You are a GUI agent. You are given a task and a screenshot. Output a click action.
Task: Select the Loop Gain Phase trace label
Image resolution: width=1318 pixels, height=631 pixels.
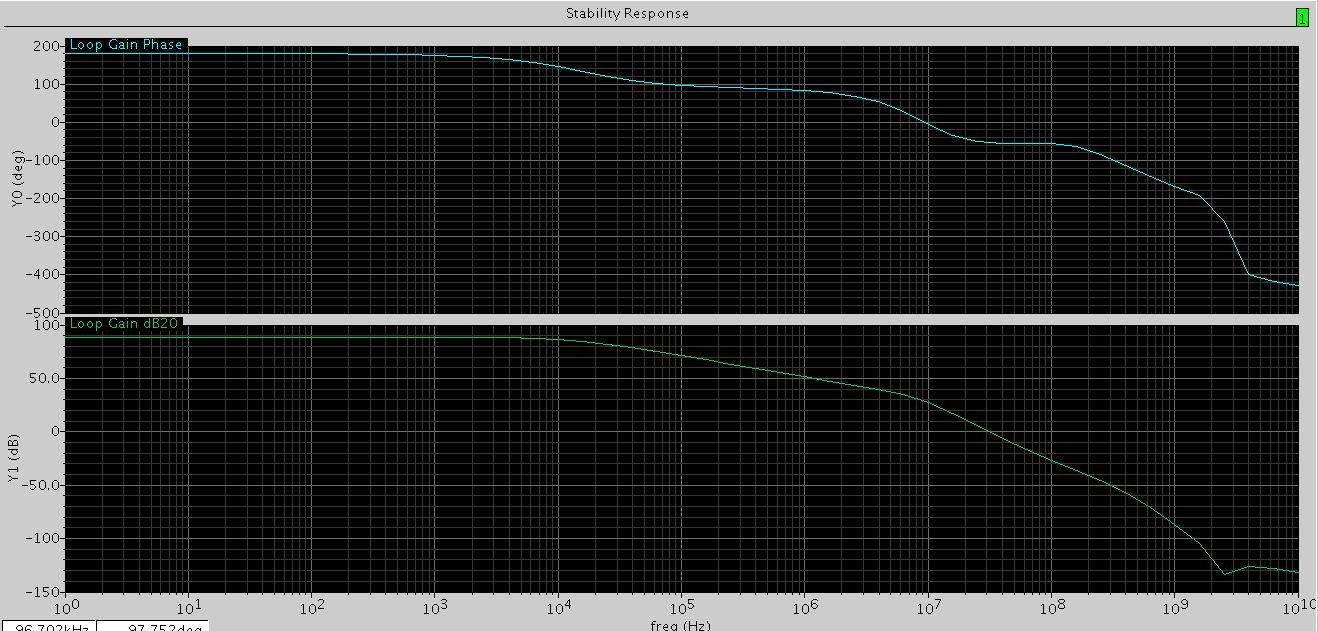click(126, 45)
